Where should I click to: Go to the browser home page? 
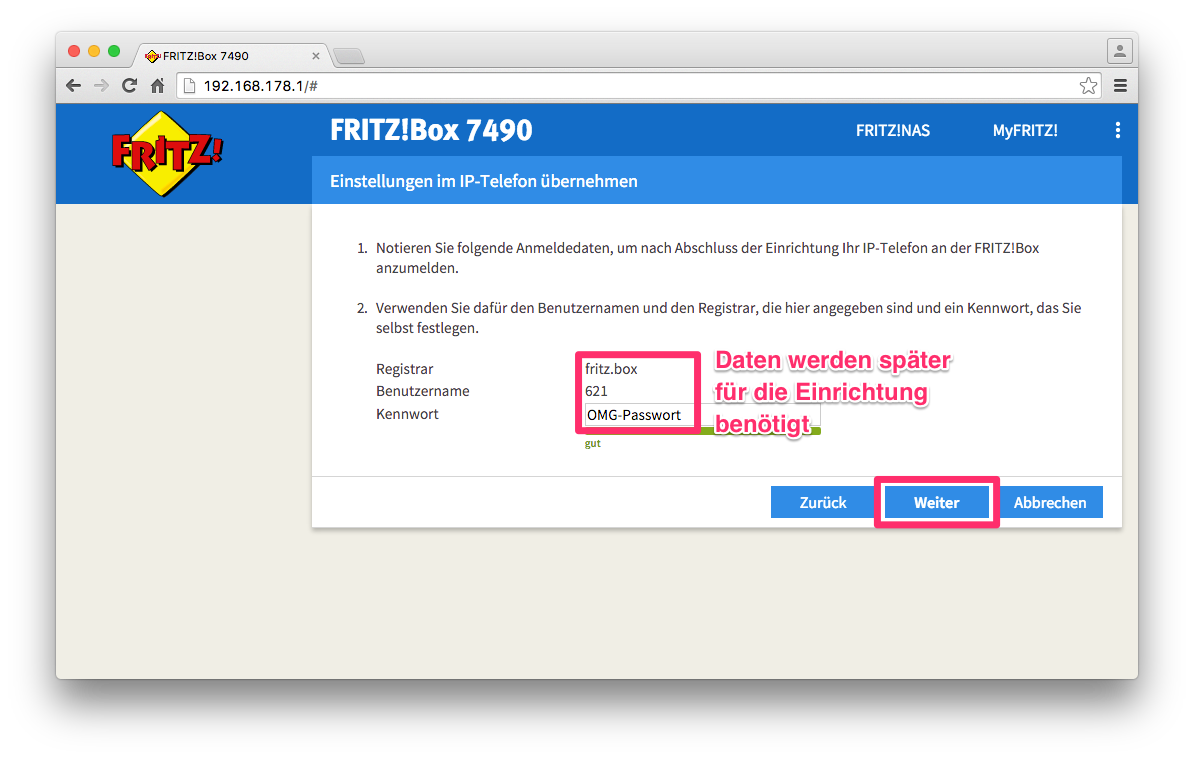coord(157,86)
